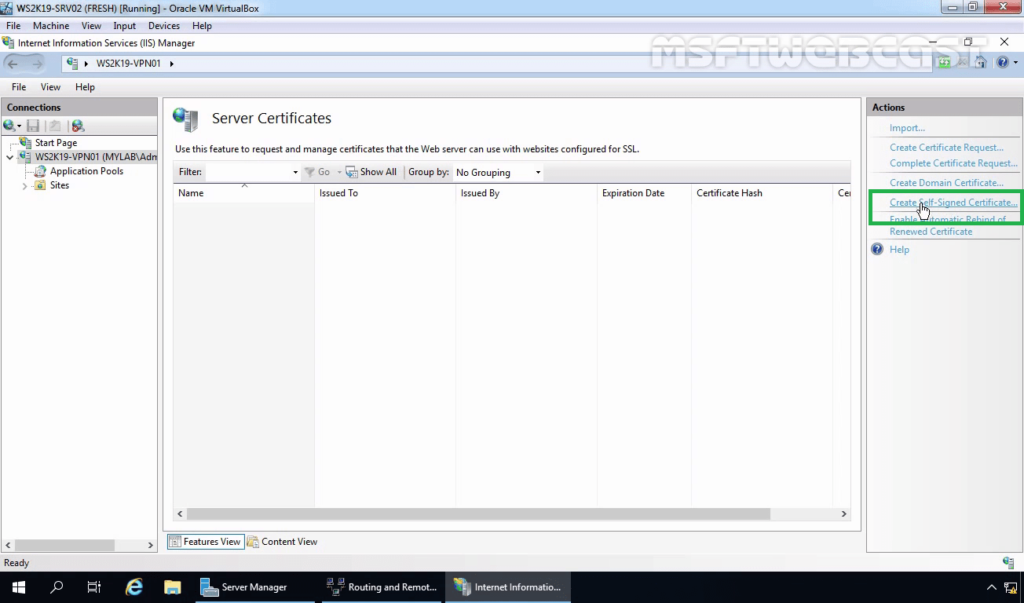
Task: Click the refresh page icon in IIS address bar
Action: (x=944, y=63)
